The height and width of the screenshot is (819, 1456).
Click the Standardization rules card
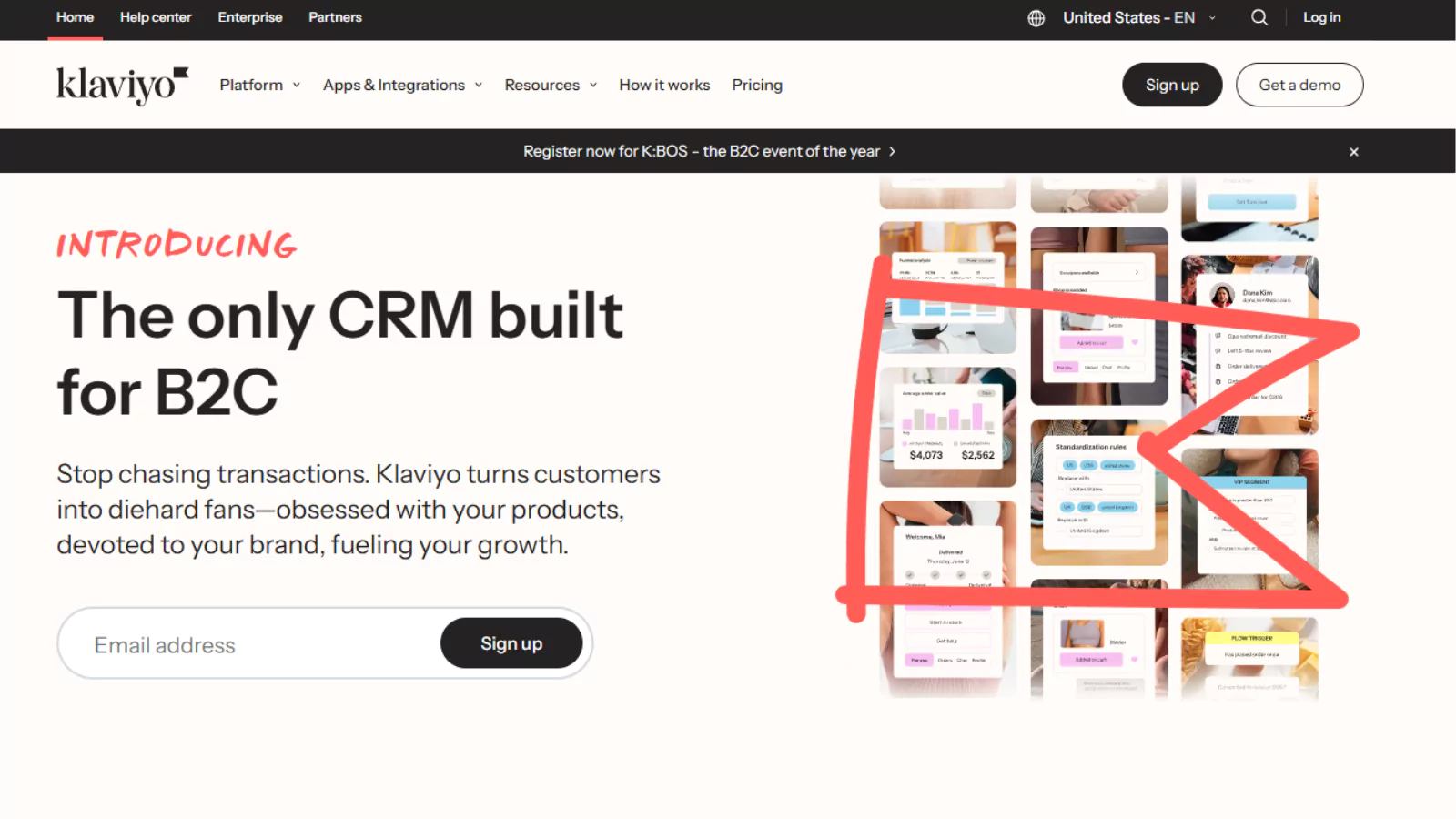point(1099,492)
